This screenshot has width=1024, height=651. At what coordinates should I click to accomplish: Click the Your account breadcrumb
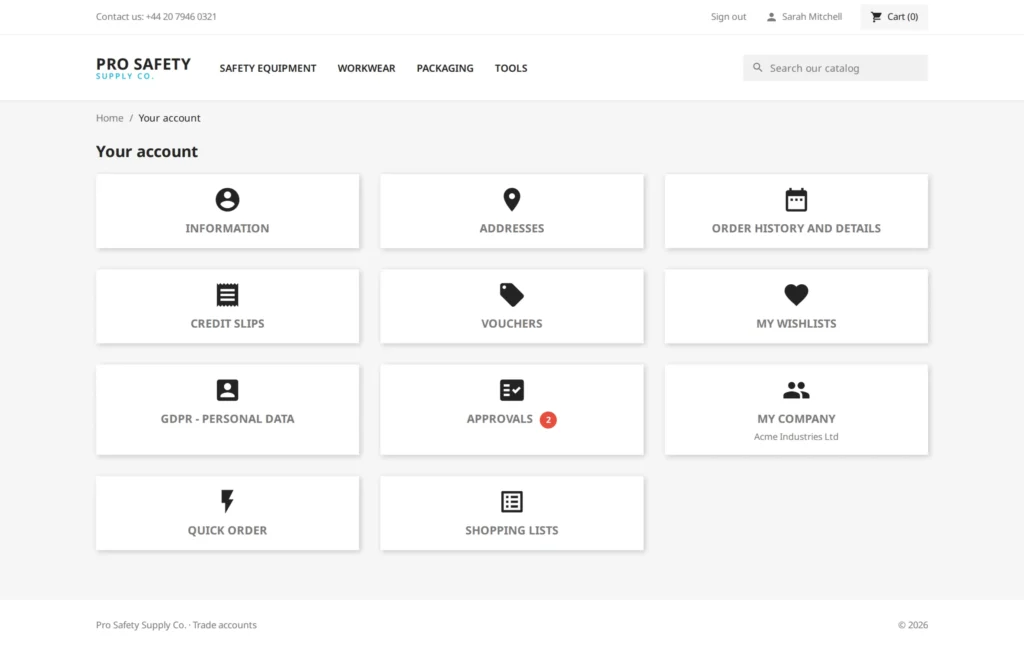pos(169,118)
